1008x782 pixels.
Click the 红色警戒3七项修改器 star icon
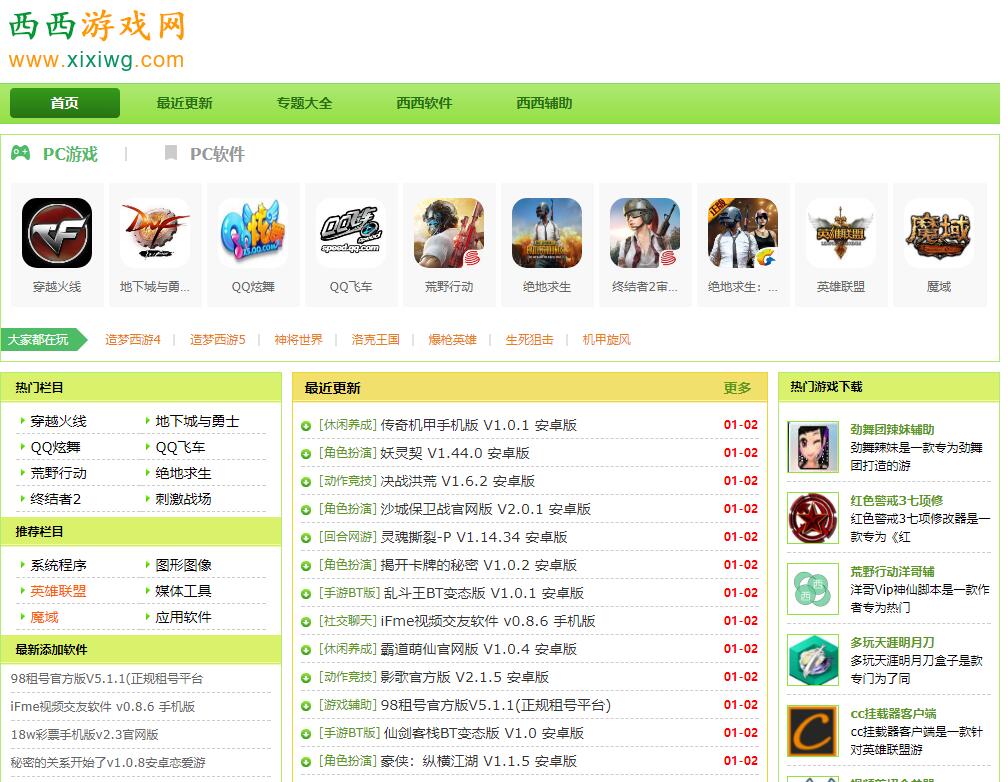click(813, 518)
